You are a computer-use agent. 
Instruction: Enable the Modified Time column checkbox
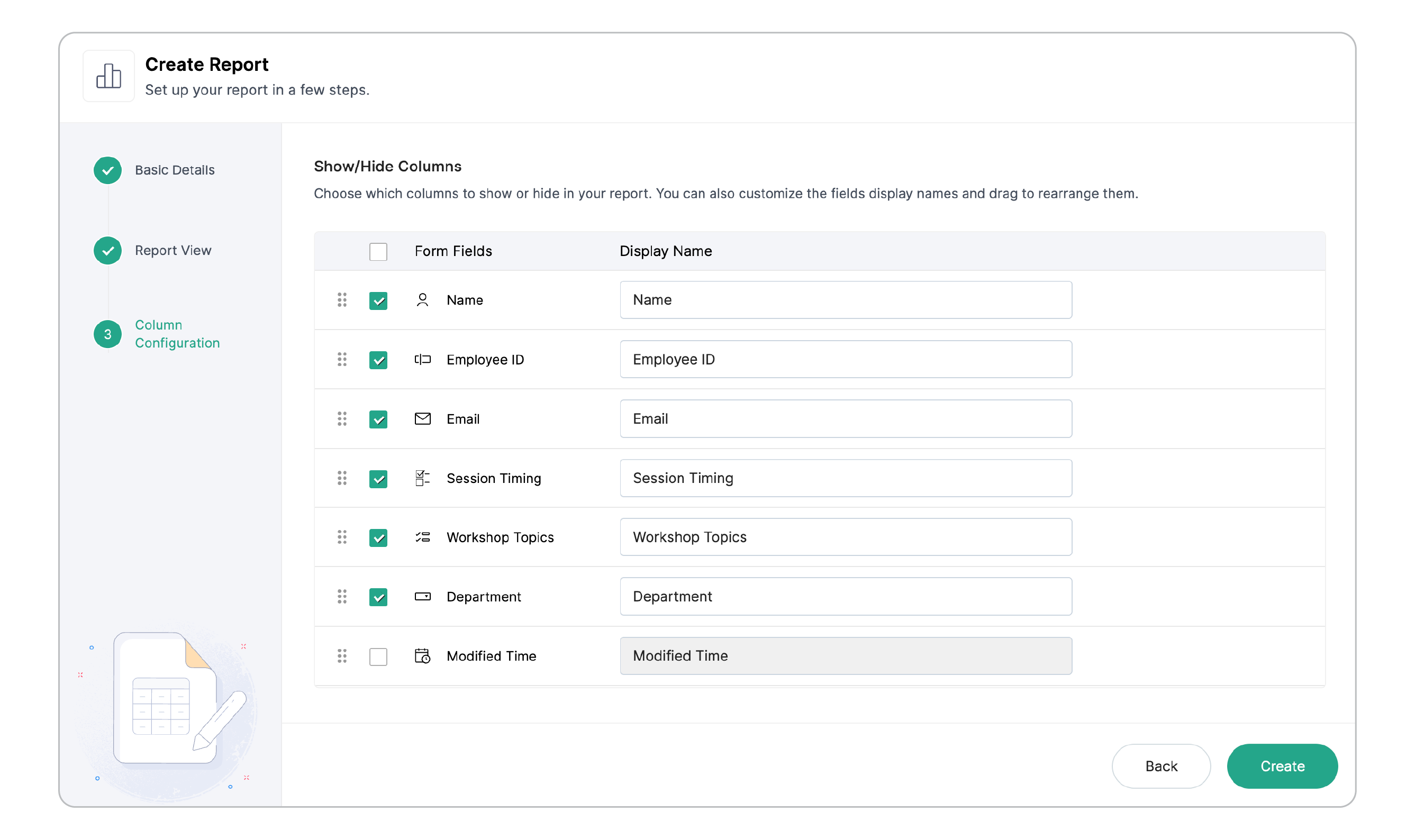tap(378, 656)
